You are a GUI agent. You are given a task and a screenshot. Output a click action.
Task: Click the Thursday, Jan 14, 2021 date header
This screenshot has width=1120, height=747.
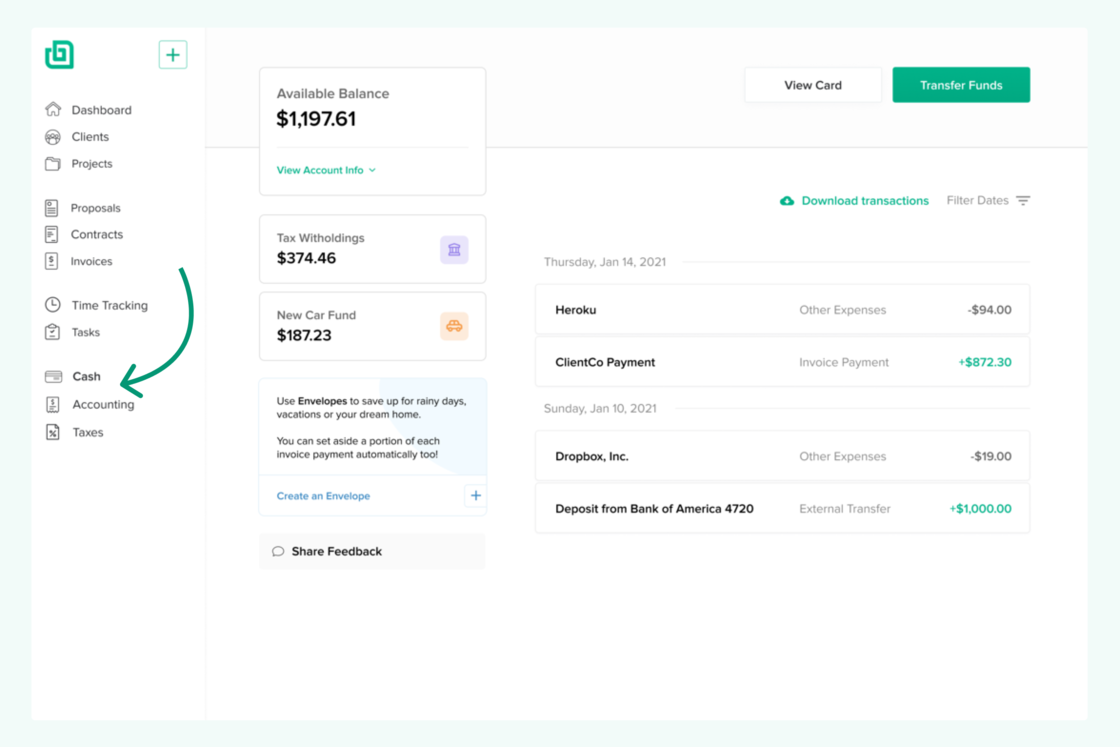(x=604, y=262)
